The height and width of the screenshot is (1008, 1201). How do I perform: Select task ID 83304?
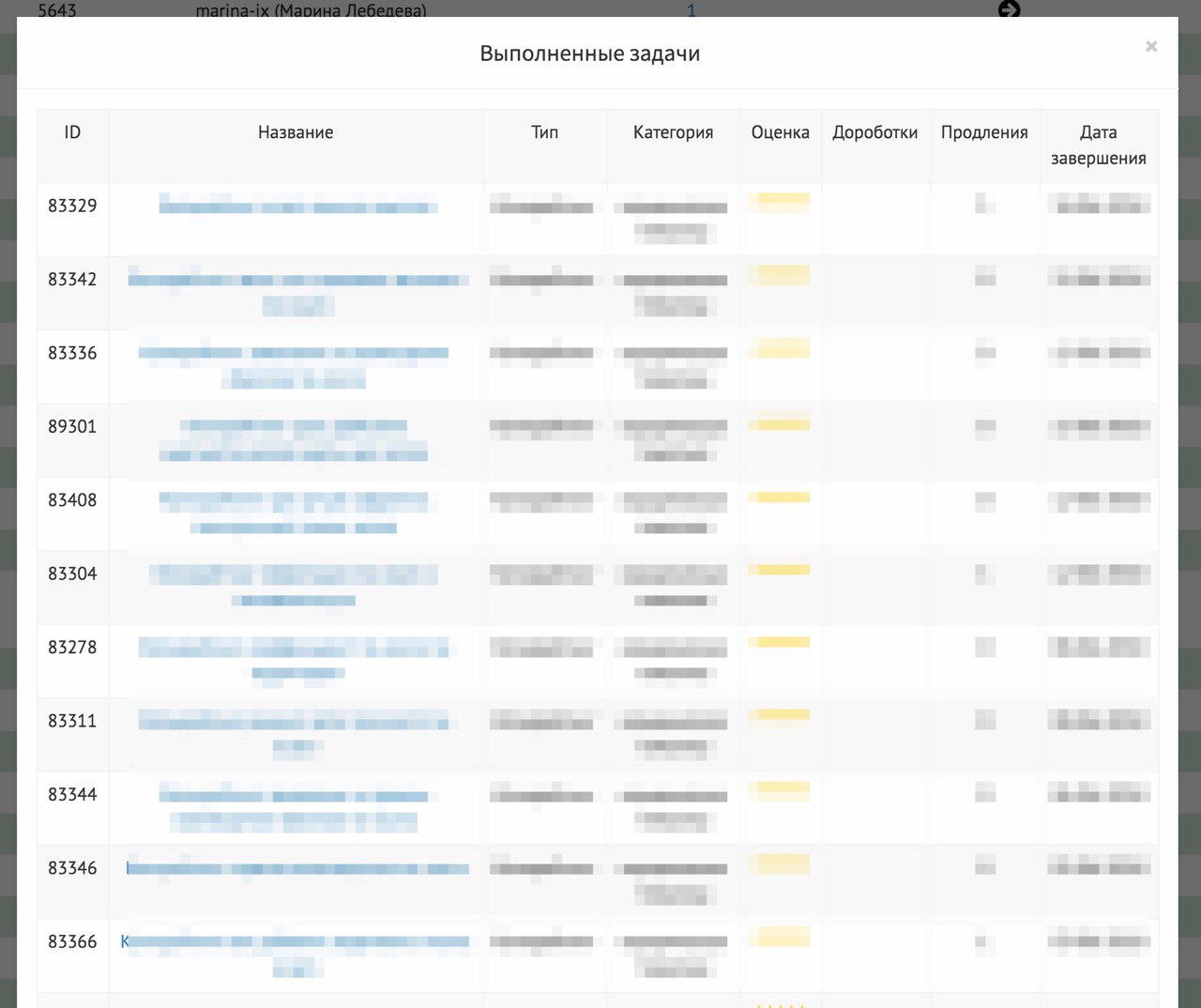point(72,573)
